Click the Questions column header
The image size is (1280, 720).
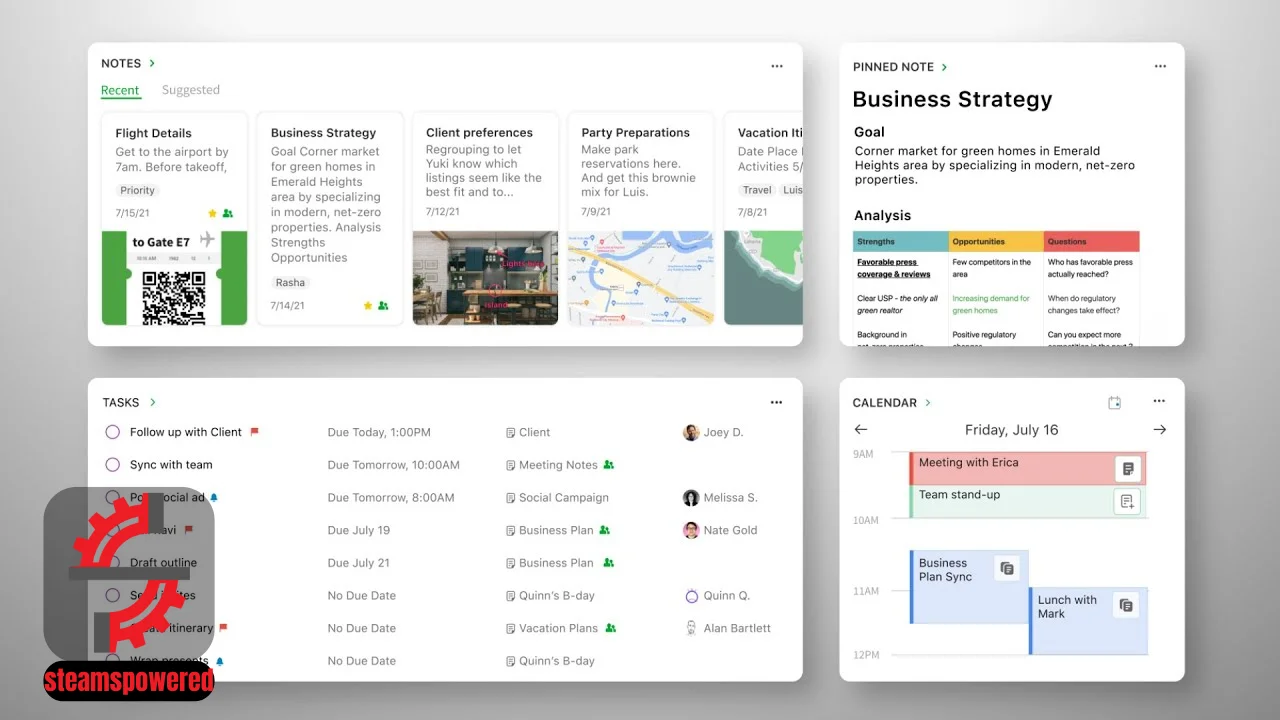point(1092,241)
